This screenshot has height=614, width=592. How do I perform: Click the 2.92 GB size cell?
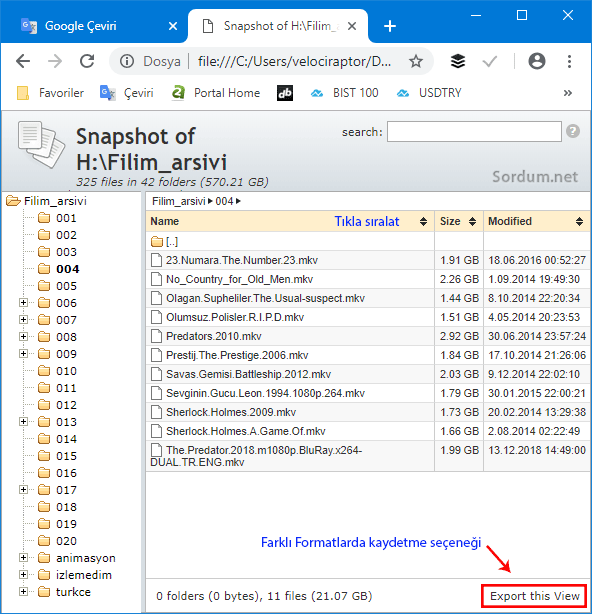point(459,336)
